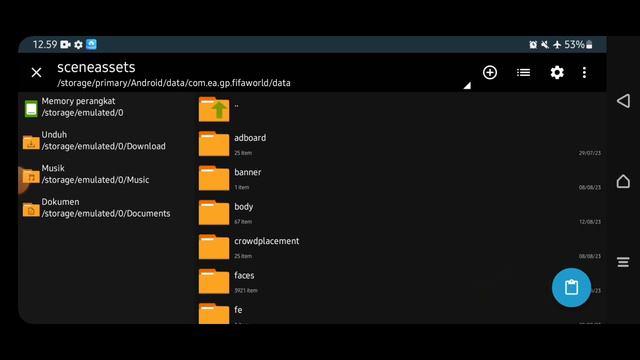The height and width of the screenshot is (360, 640).
Task: Click the 'faces' folder name
Action: 244,276
